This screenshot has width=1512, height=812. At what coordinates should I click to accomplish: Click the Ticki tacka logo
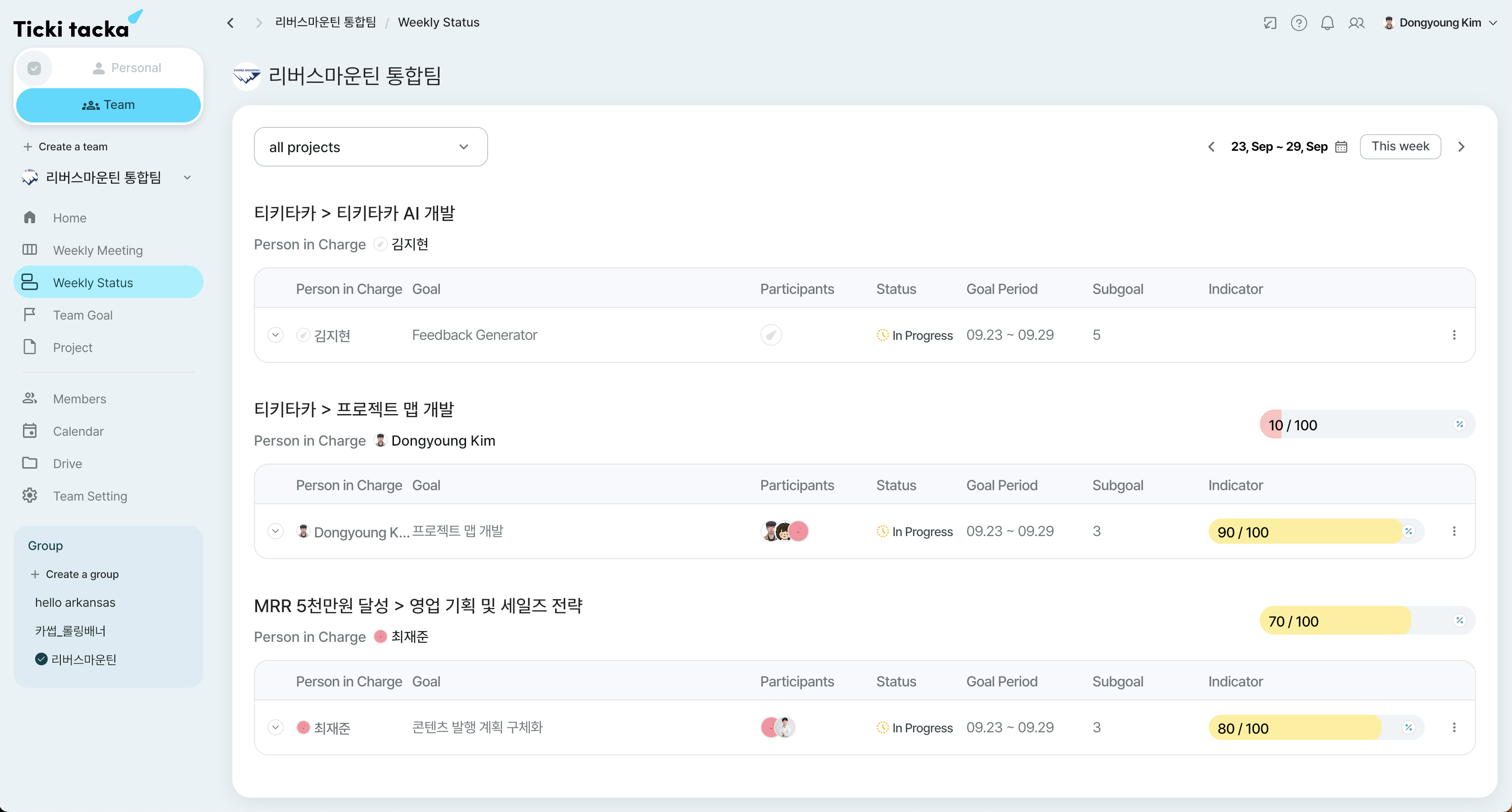[x=77, y=25]
